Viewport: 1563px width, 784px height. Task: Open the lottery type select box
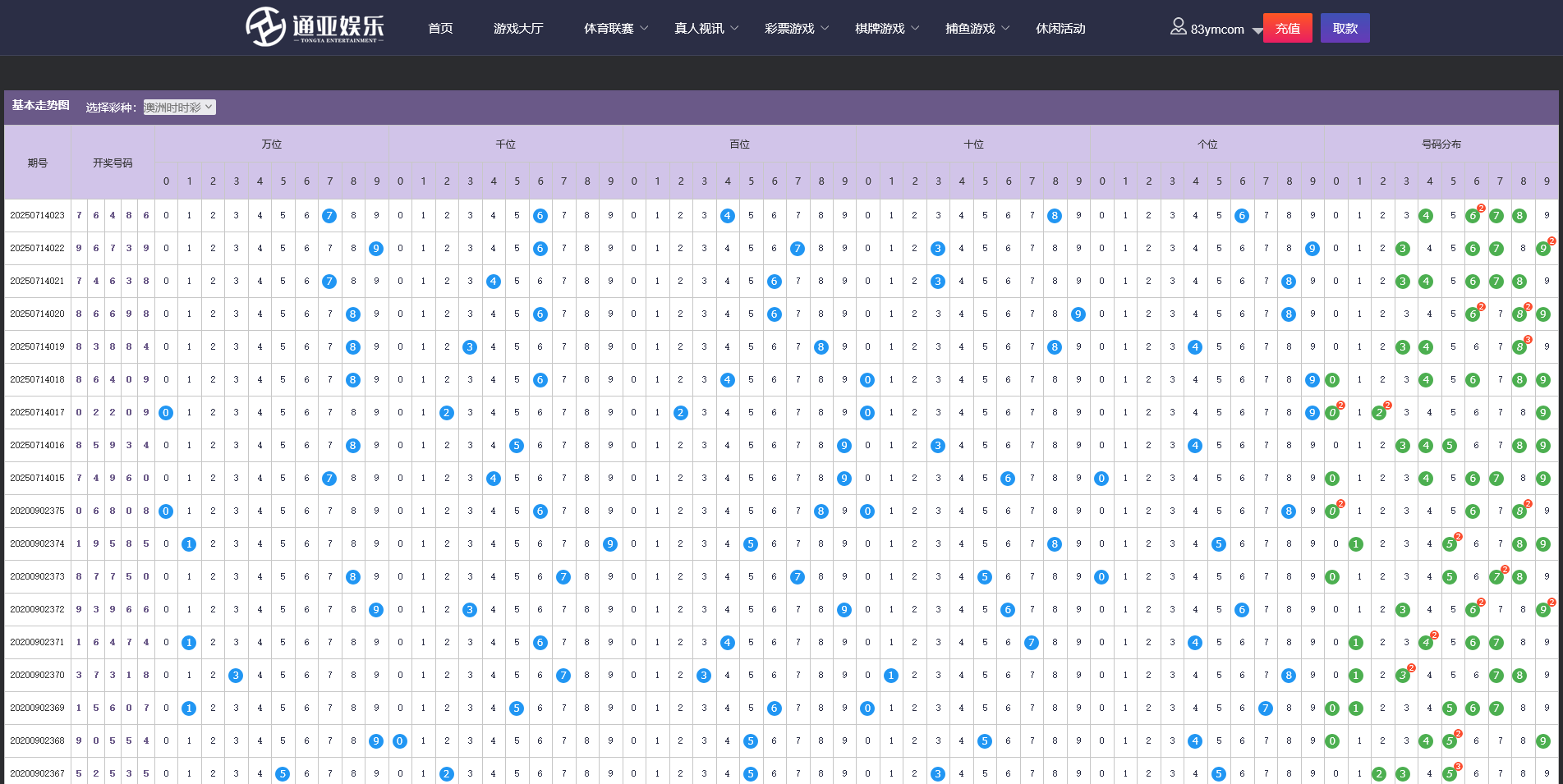179,108
